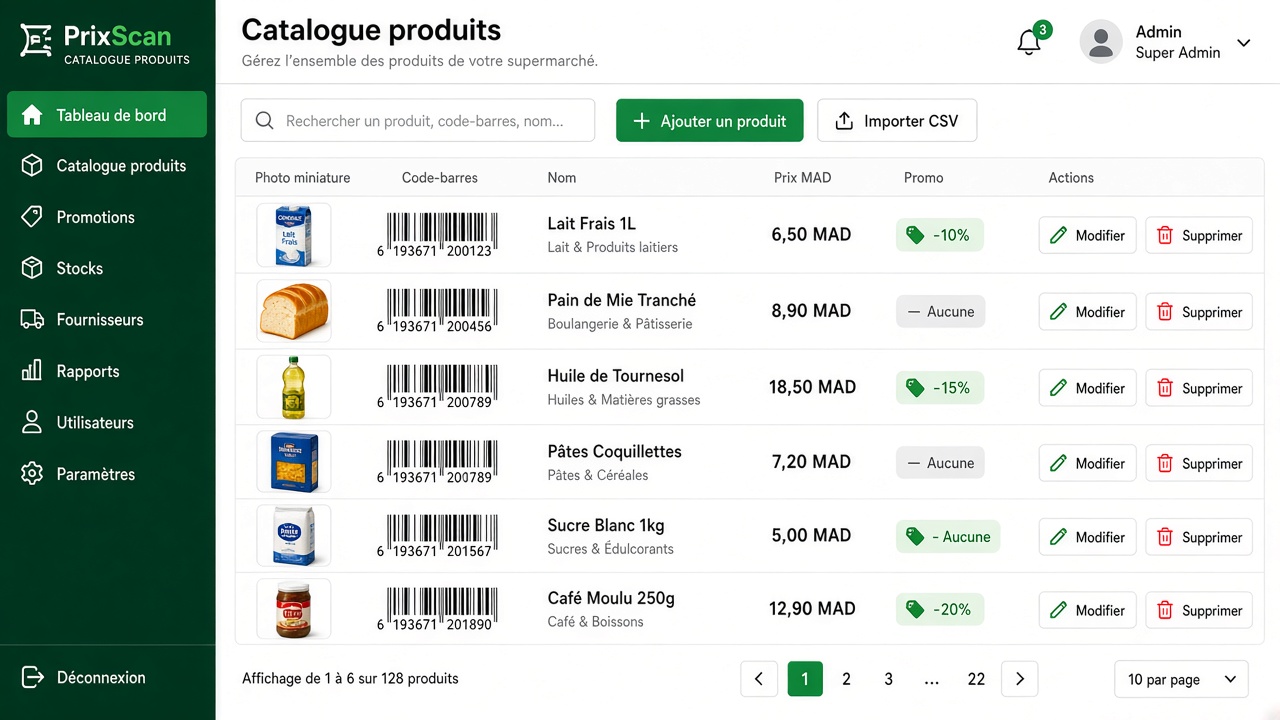The image size is (1280, 720).
Task: Open the Admin account dropdown chevron
Action: (x=1244, y=43)
